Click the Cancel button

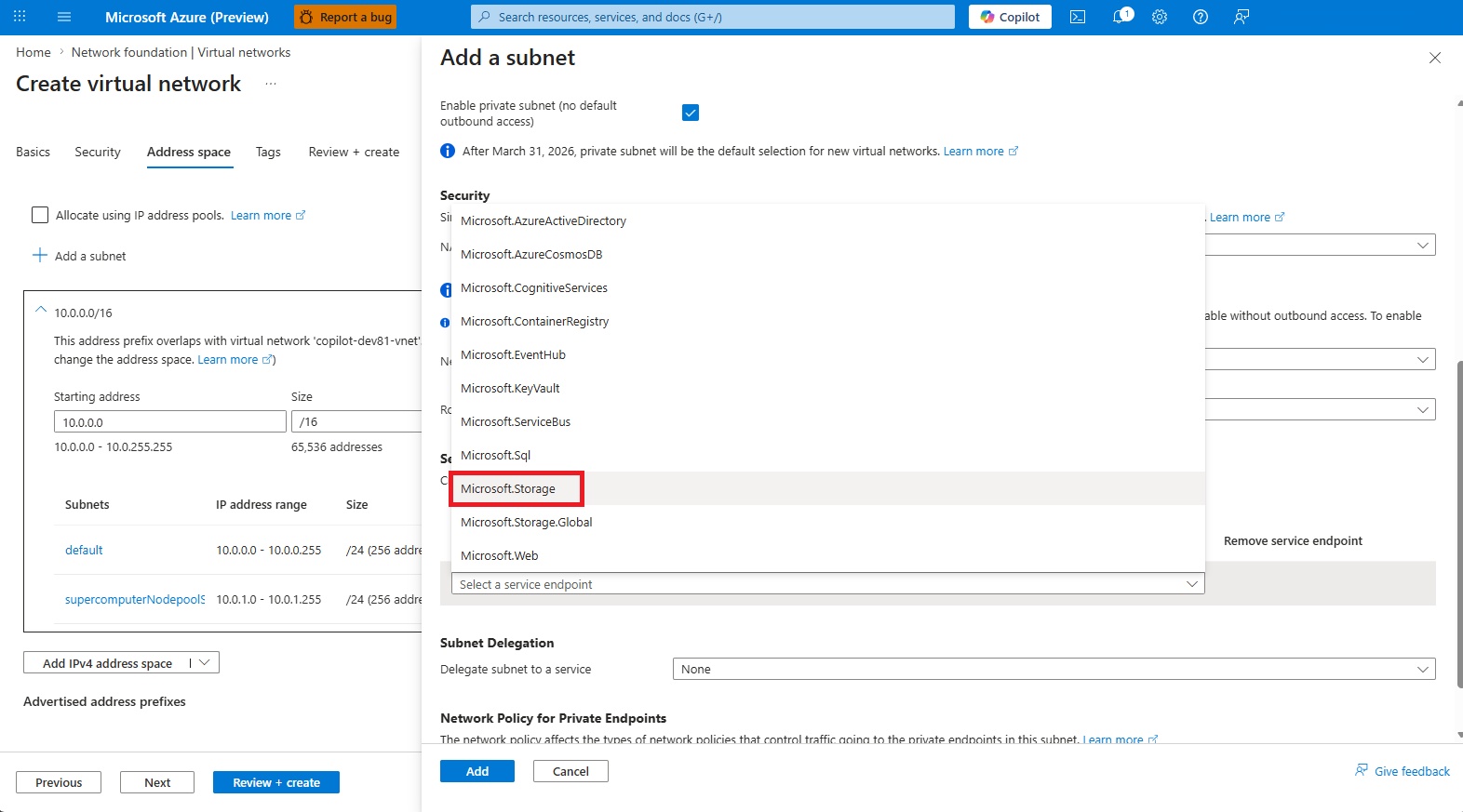[570, 771]
